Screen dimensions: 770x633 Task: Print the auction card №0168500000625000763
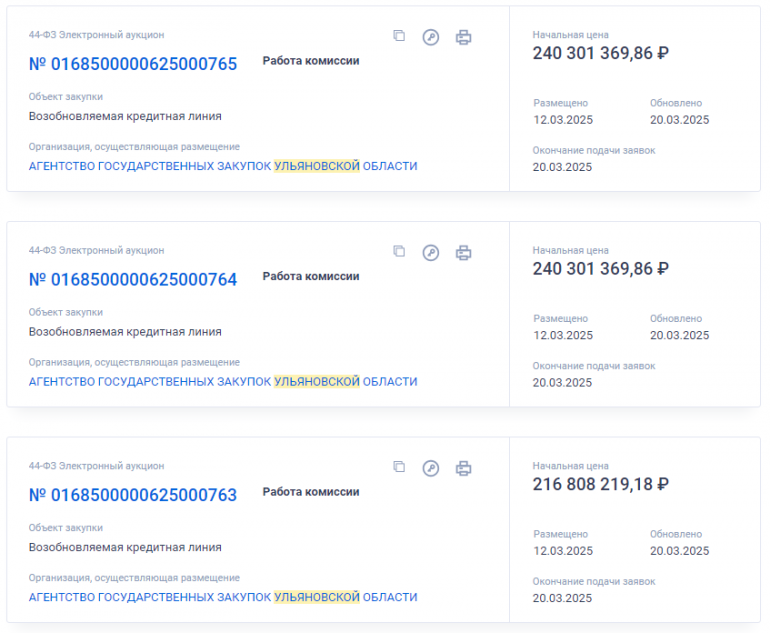[x=463, y=468]
